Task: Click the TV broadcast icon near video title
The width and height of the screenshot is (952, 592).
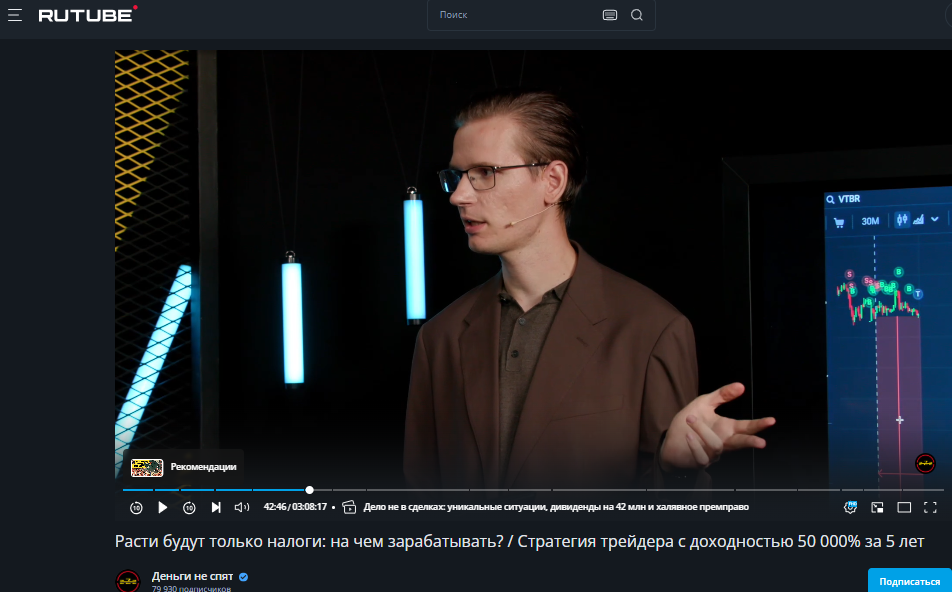Action: (347, 507)
